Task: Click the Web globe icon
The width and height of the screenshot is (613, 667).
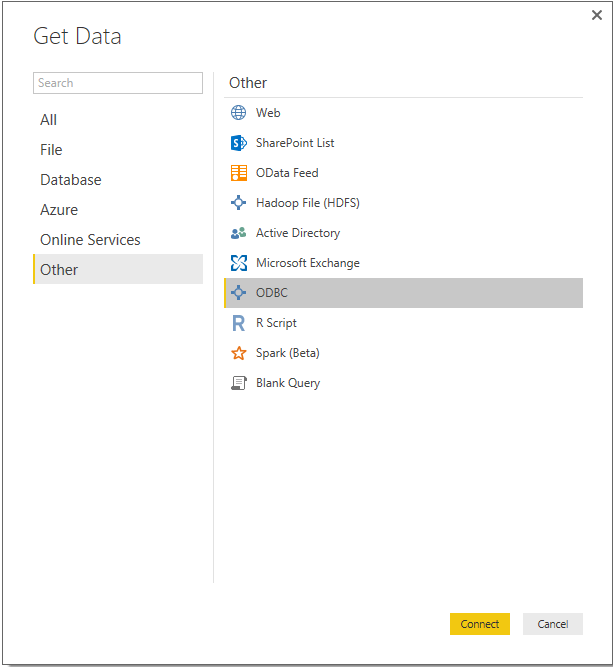Action: tap(238, 113)
